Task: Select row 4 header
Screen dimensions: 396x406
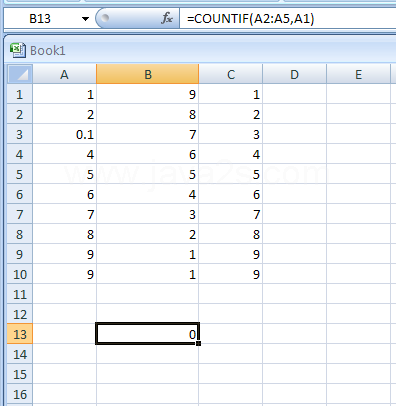Action: 20,154
